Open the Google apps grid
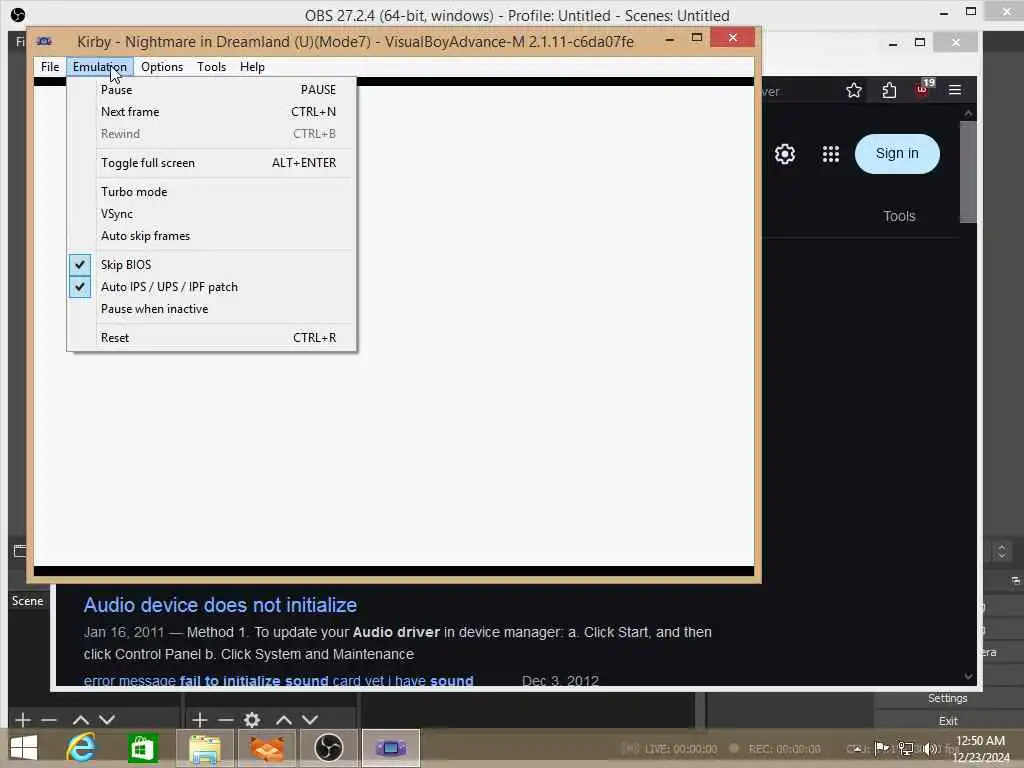This screenshot has height=768, width=1024. (831, 154)
